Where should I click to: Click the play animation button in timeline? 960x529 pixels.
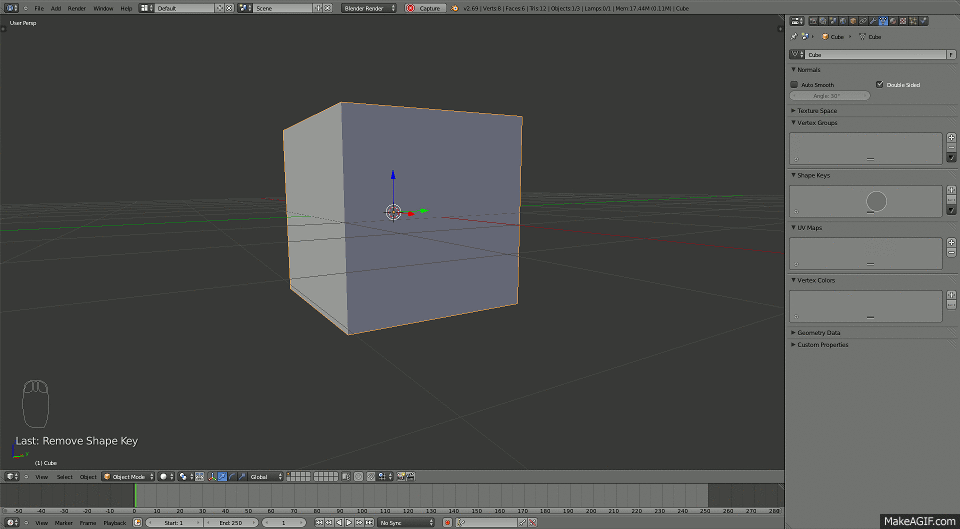coord(350,522)
